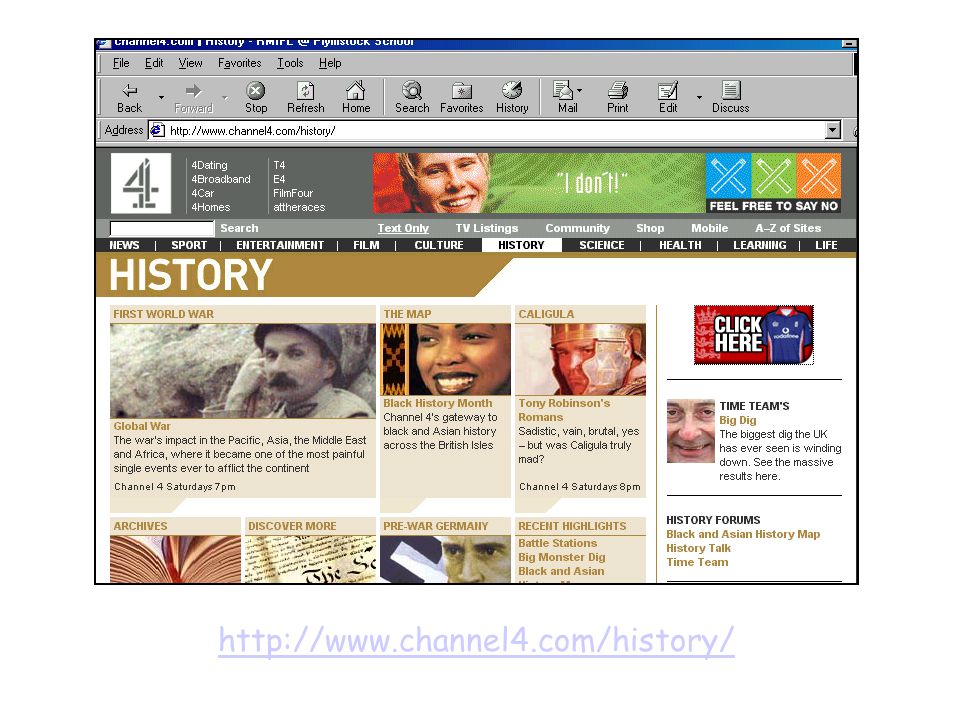Switch to the NEWS section tab
Viewport: 960px width, 720px height.
point(124,245)
